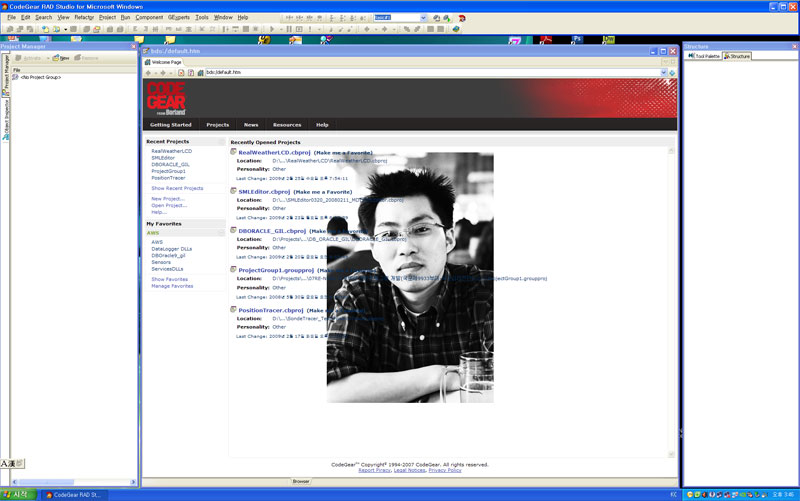Open the Resources section on Welcome Page
800x501 pixels.
(x=287, y=125)
